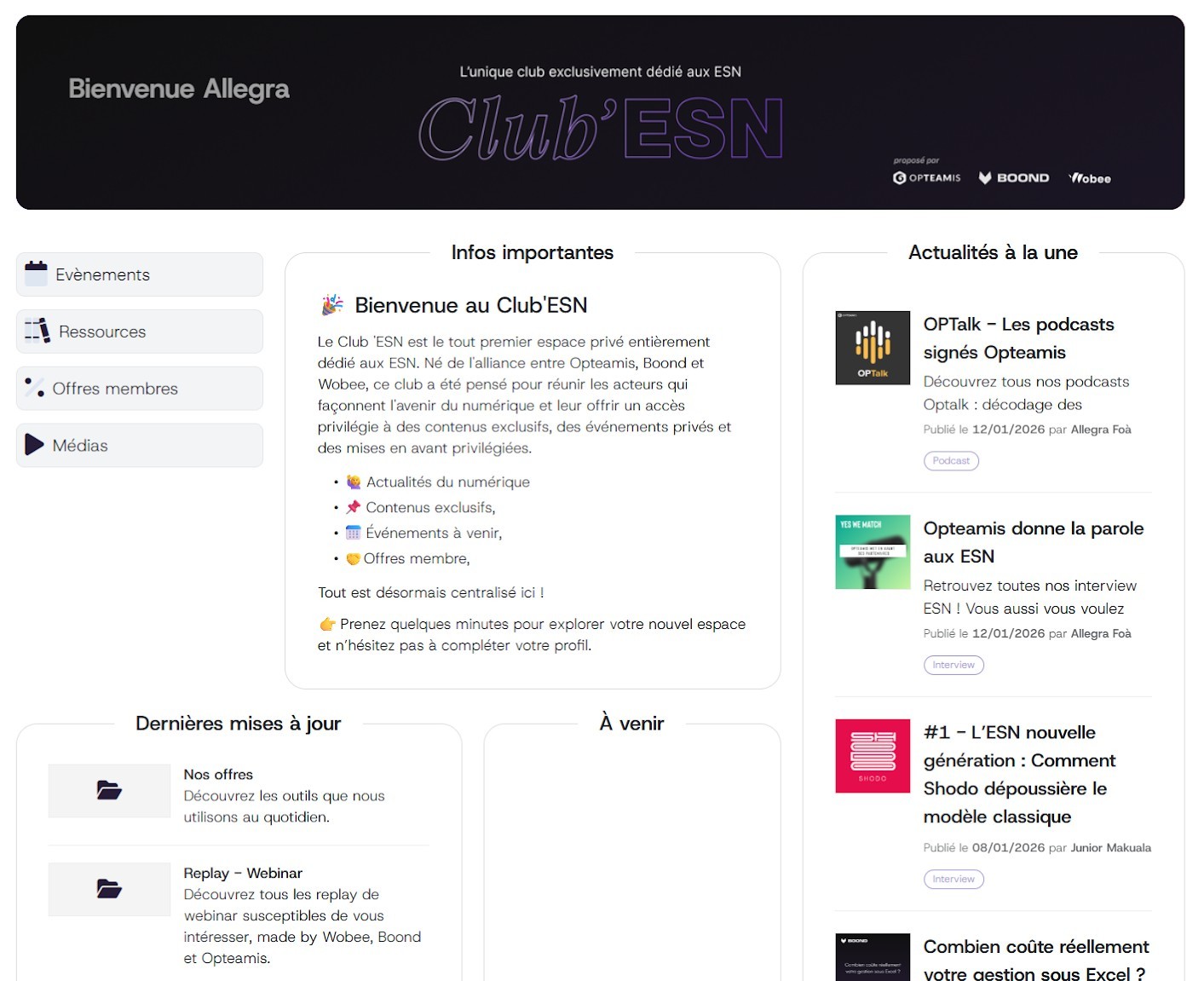The height and width of the screenshot is (981, 1204).
Task: Click the Wobee logo in banner
Action: pyautogui.click(x=1090, y=178)
